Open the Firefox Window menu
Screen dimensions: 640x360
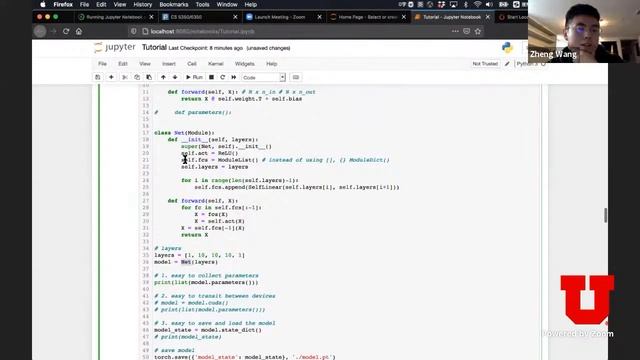(x=227, y=4)
